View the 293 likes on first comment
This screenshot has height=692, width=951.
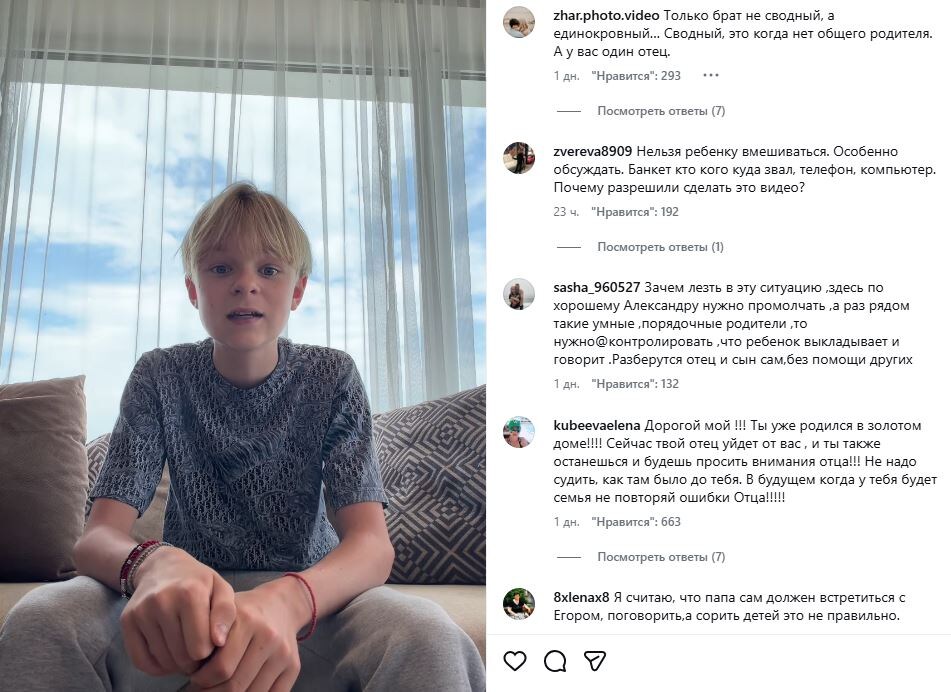click(x=635, y=76)
